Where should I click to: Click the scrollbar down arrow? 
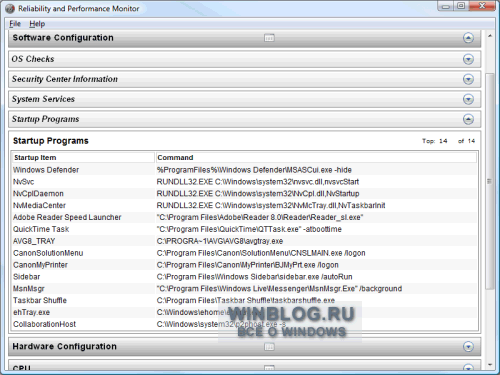pos(489,365)
